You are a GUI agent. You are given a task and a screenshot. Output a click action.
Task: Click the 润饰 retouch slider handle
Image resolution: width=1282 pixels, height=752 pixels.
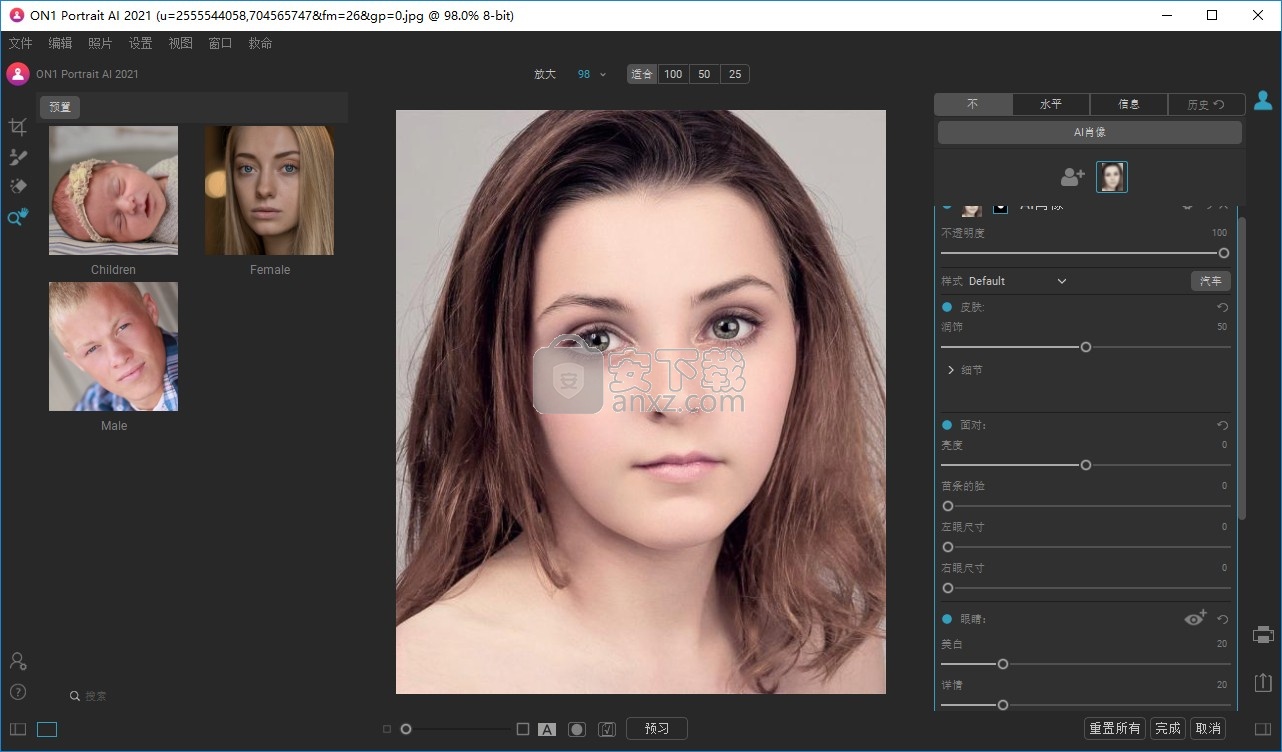click(1086, 347)
